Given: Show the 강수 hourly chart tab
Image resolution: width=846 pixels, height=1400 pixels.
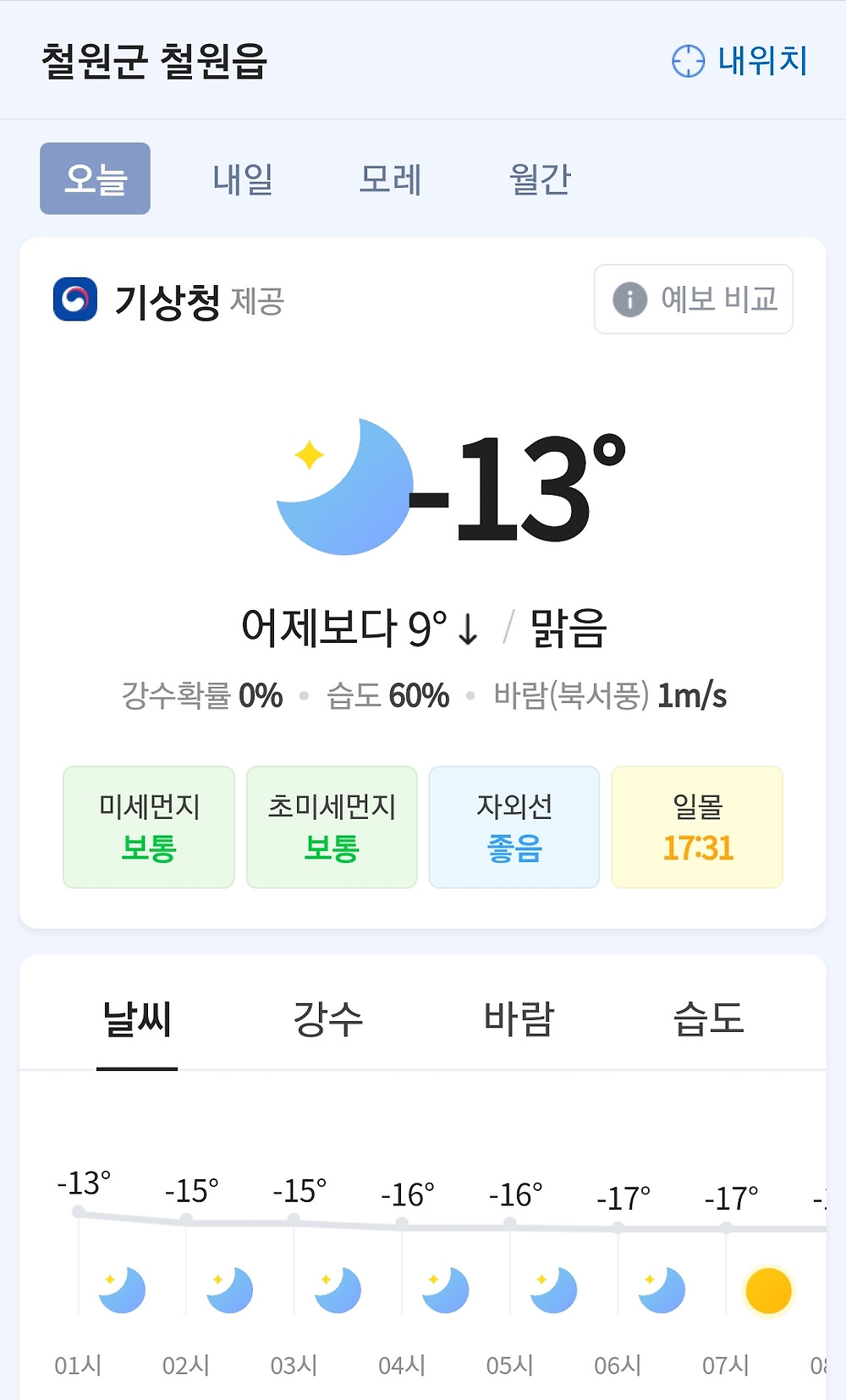Looking at the screenshot, I should pos(327,1018).
